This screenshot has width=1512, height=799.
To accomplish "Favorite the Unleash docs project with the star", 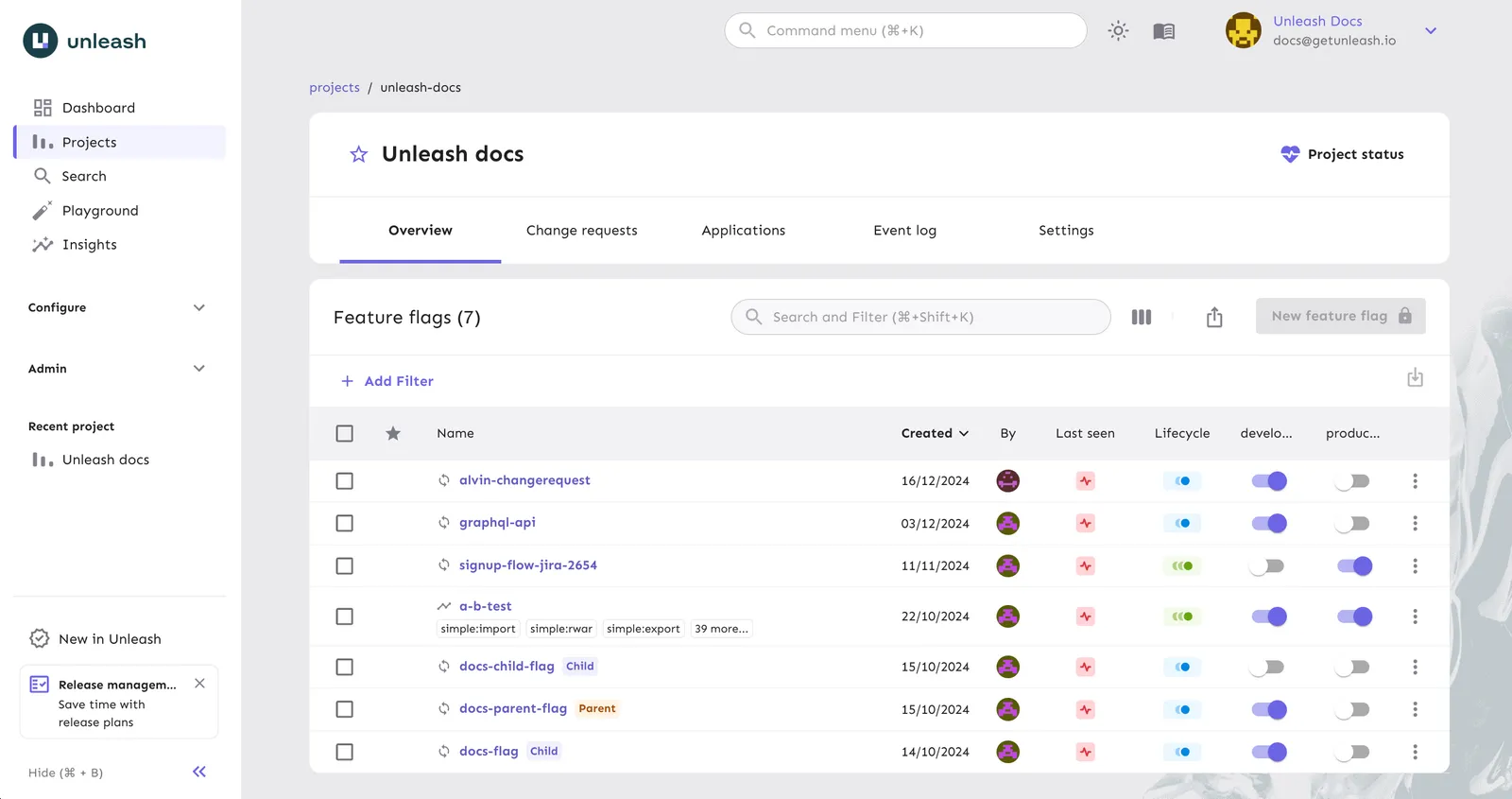I will (359, 154).
